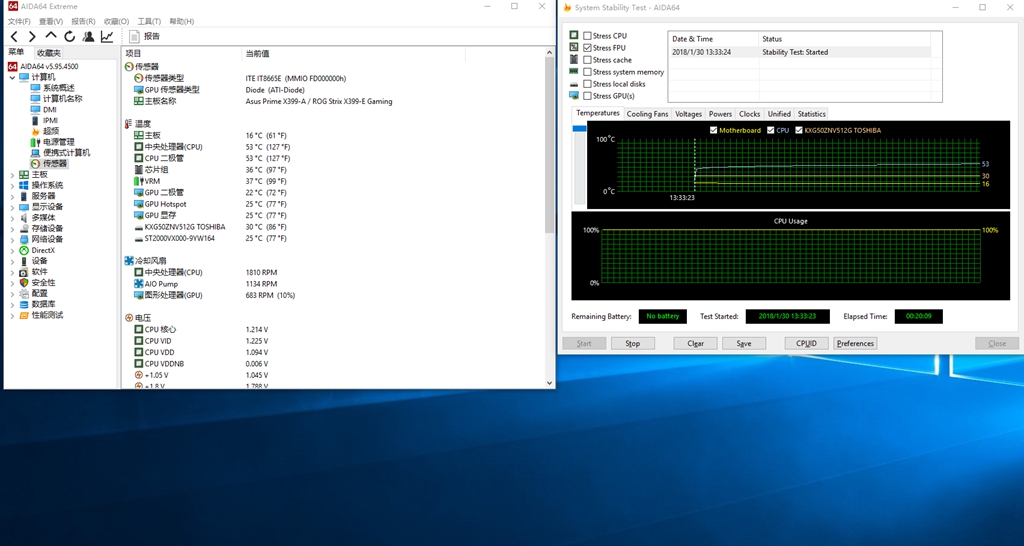Enable the Stress CPU checkbox
This screenshot has width=1024, height=546.
point(588,36)
